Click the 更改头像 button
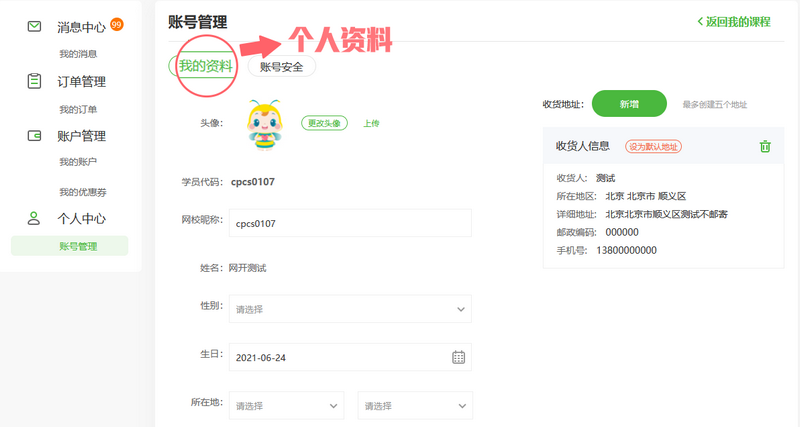800x427 pixels. [324, 123]
